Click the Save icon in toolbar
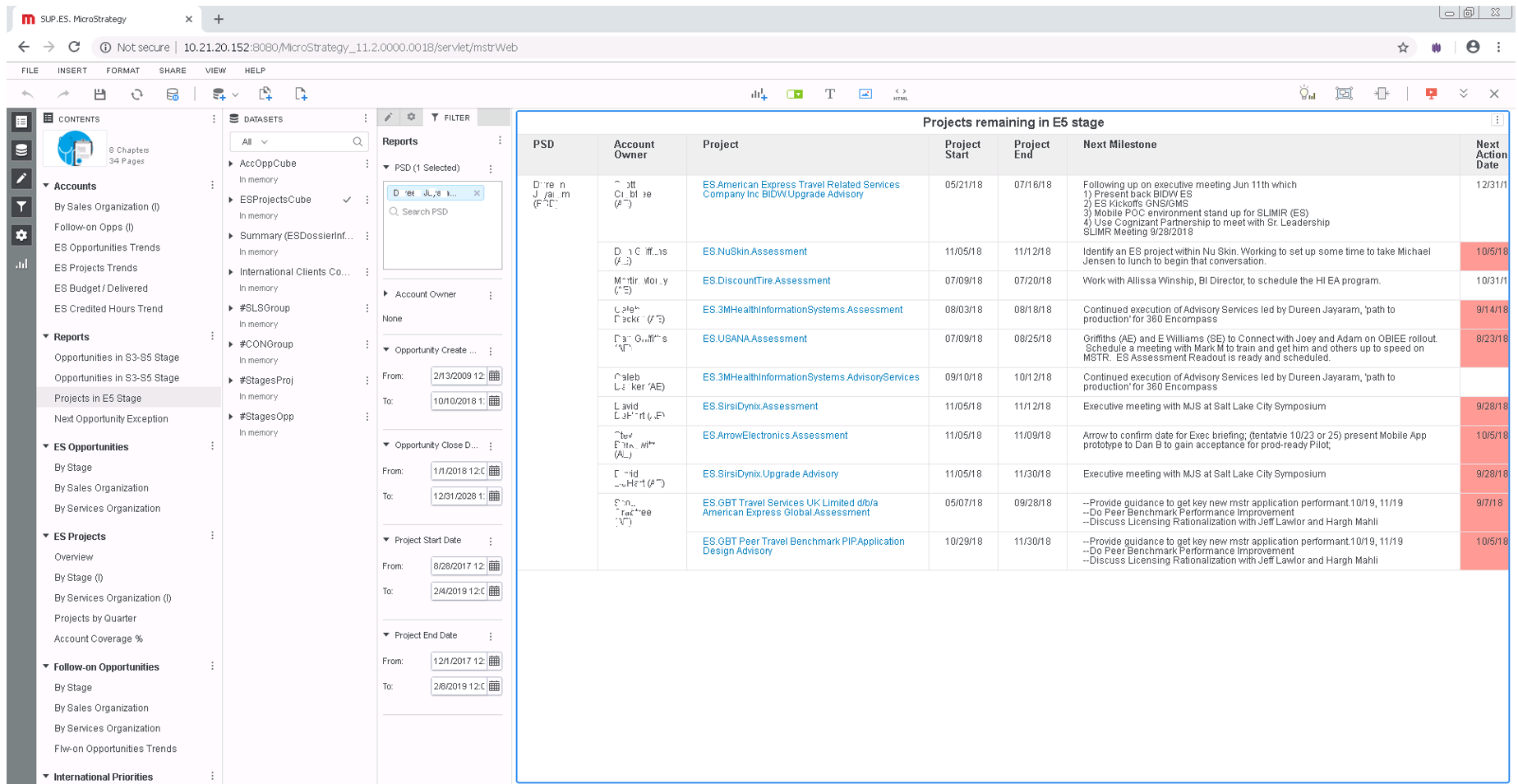The height and width of the screenshot is (784, 1518). pyautogui.click(x=100, y=95)
